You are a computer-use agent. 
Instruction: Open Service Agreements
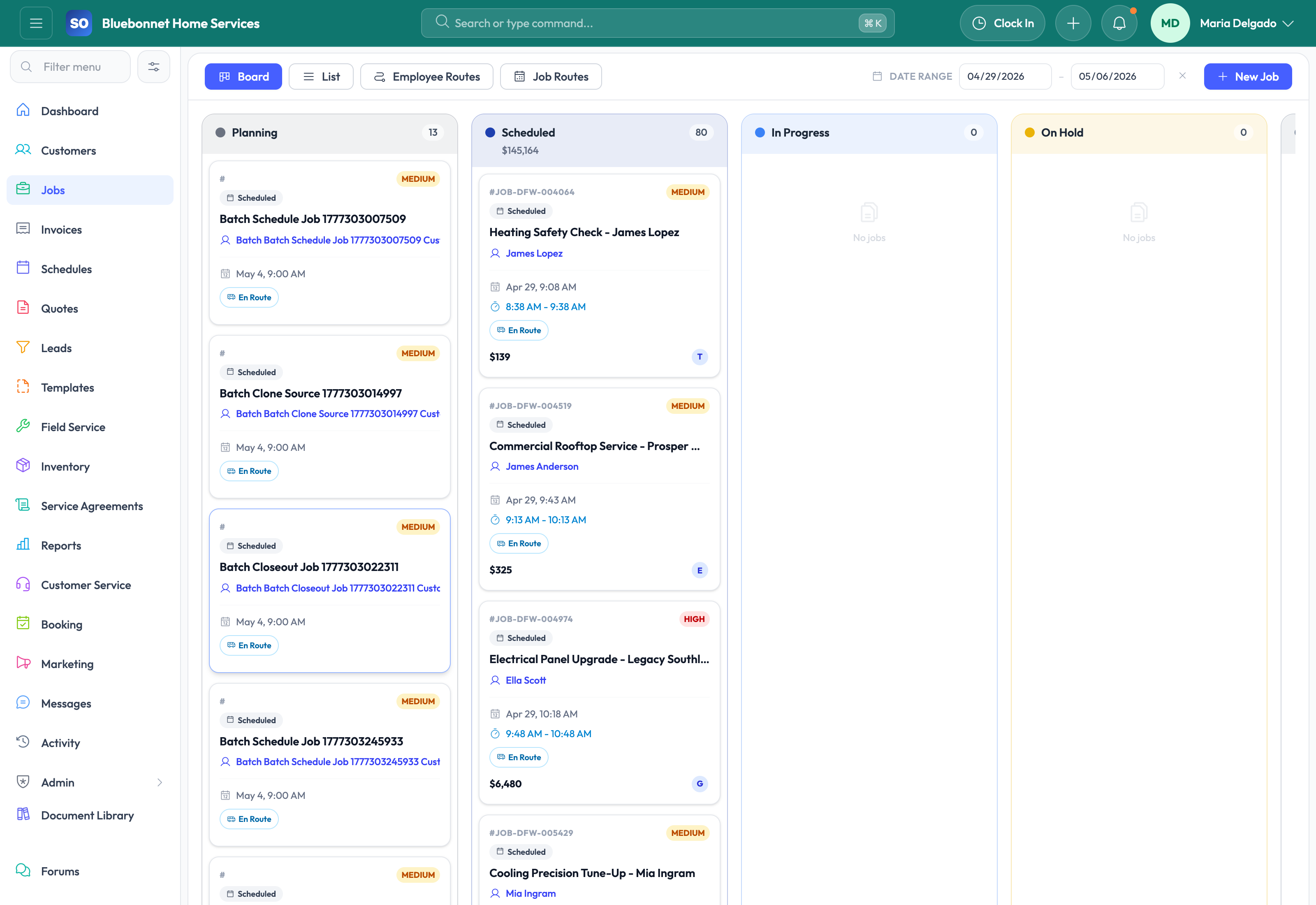(x=90, y=506)
